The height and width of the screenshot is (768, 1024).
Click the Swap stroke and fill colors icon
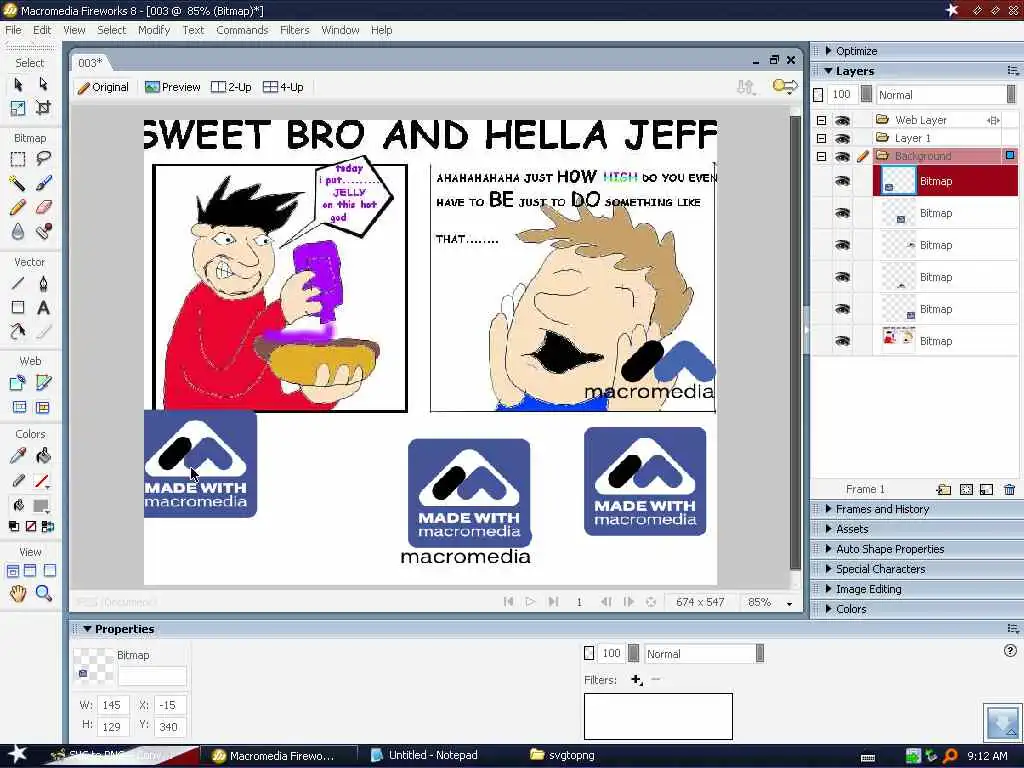[x=48, y=526]
